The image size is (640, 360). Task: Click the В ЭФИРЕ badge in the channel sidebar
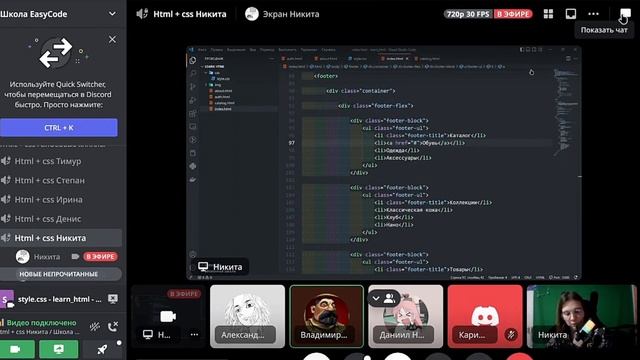[x=100, y=257]
